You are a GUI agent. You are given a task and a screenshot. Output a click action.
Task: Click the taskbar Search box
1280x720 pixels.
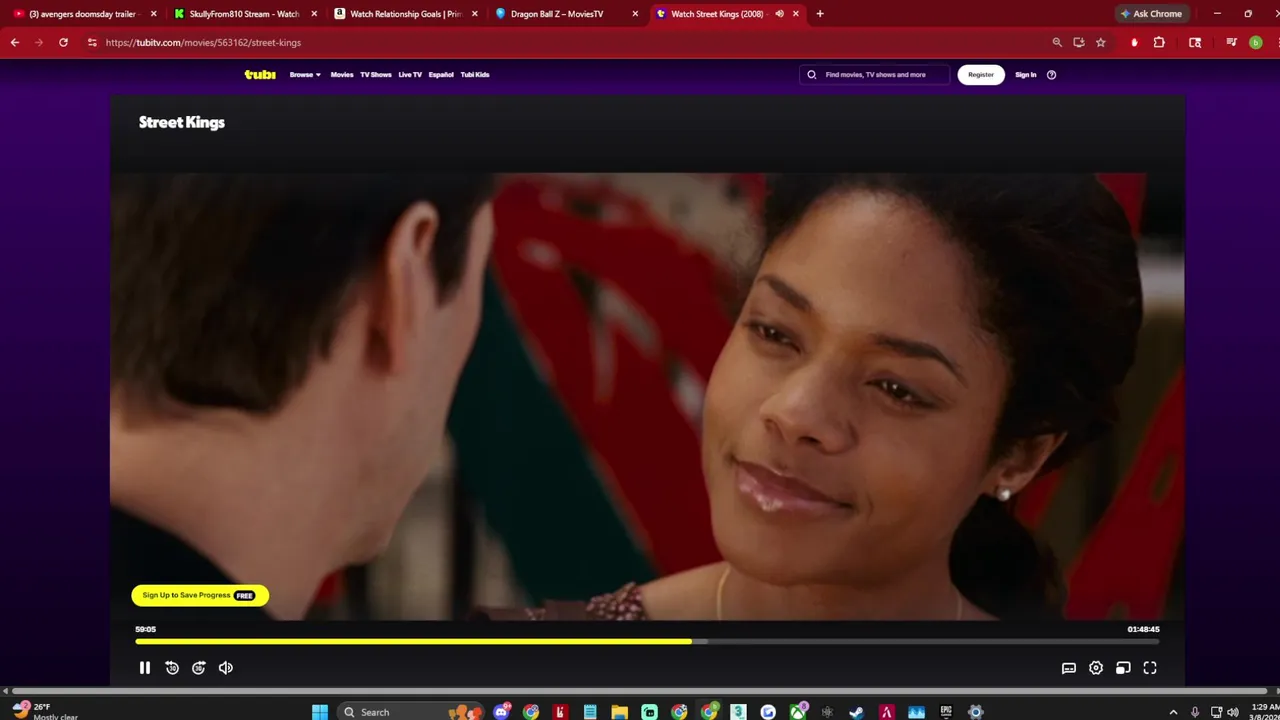tap(410, 712)
